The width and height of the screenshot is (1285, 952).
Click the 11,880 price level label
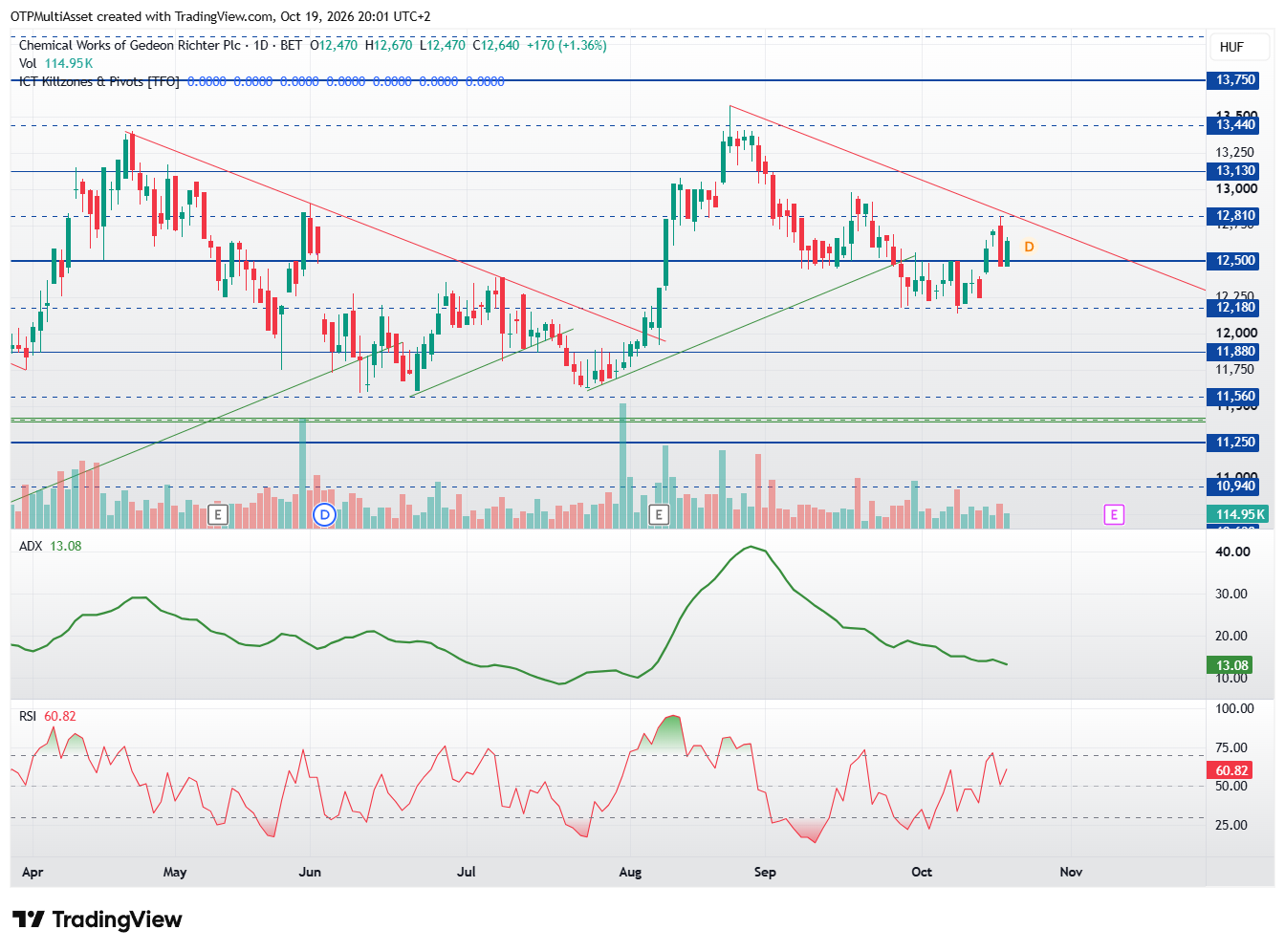point(1234,352)
